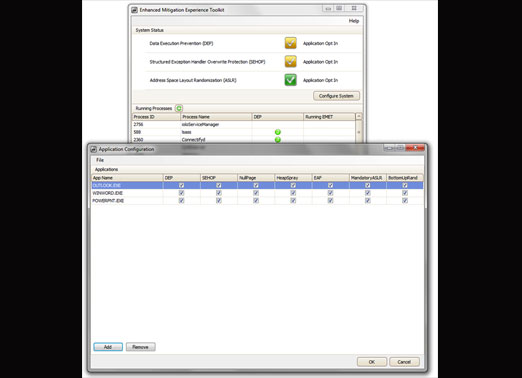This screenshot has height=378, width=522.
Task: Sort by the App Name column header
Action: click(x=127, y=178)
